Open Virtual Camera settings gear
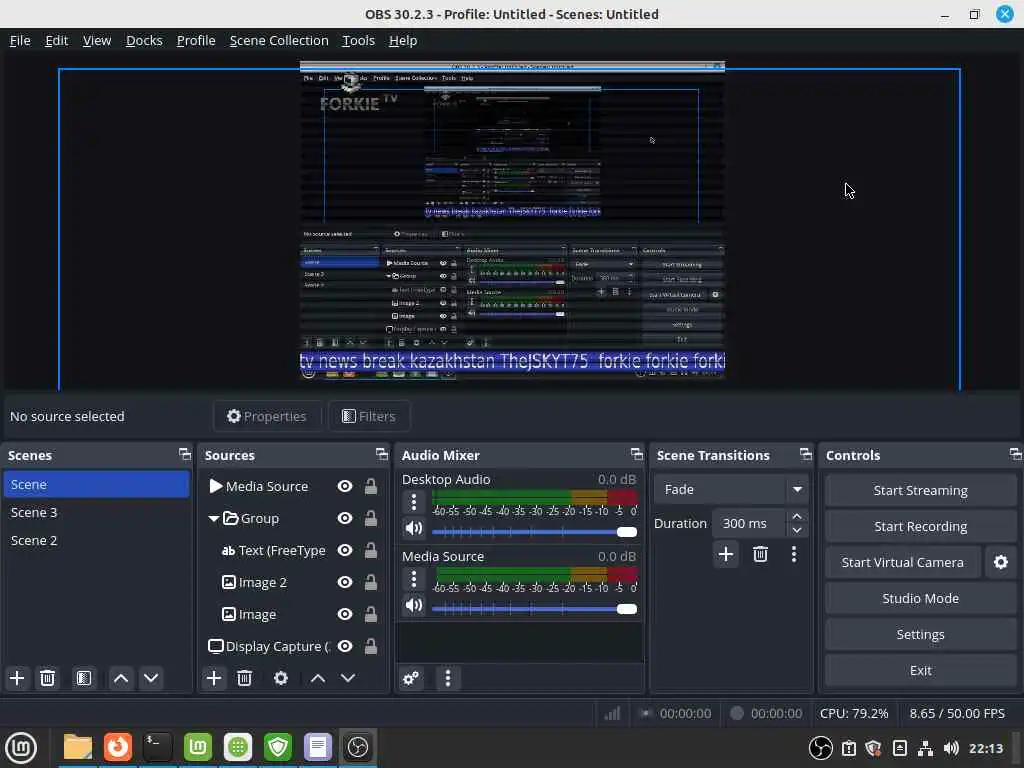The width and height of the screenshot is (1024, 768). click(x=1001, y=562)
